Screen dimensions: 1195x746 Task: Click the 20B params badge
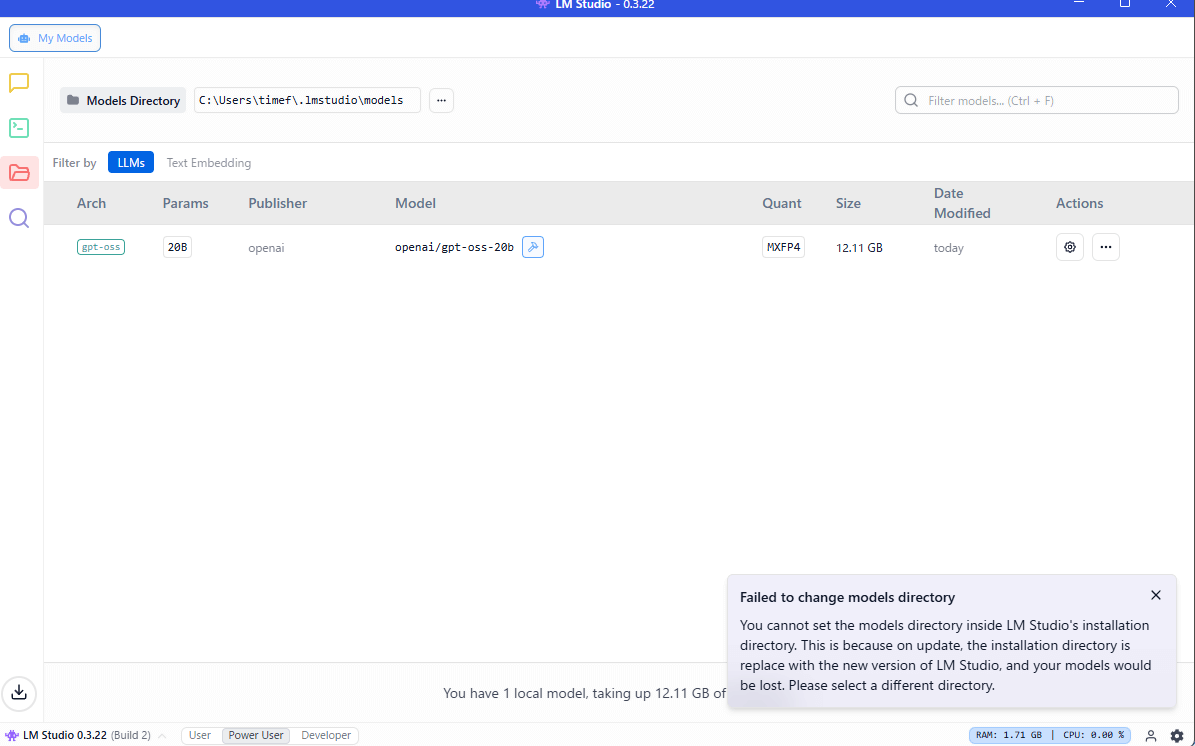178,248
